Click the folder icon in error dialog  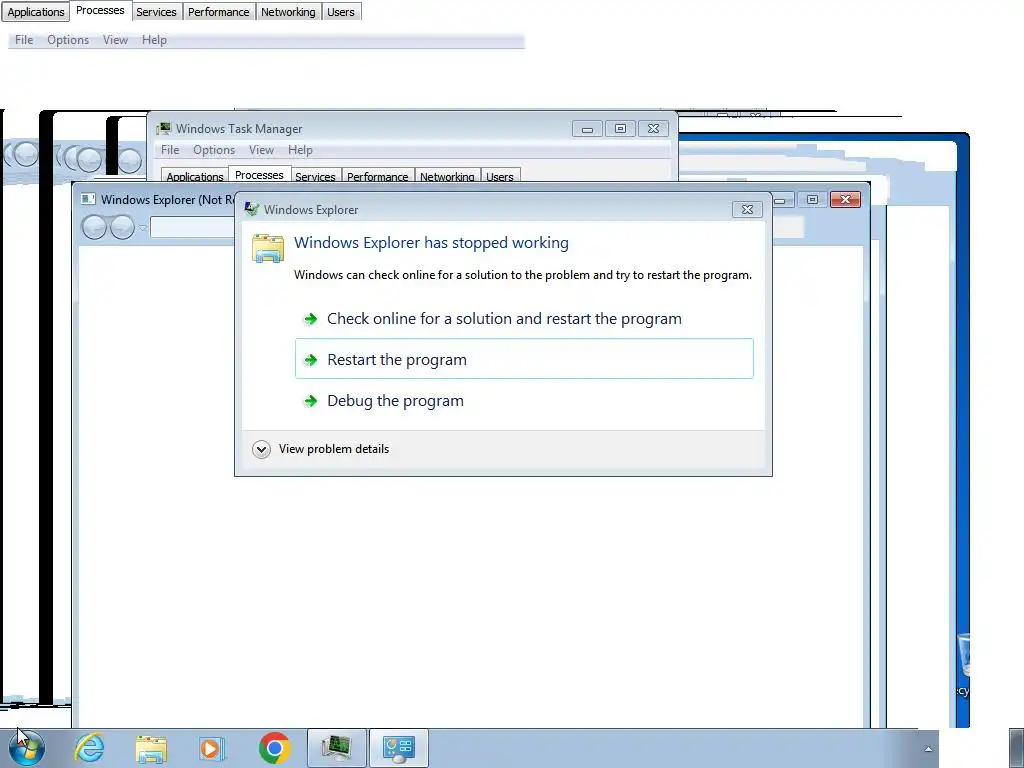pos(268,248)
